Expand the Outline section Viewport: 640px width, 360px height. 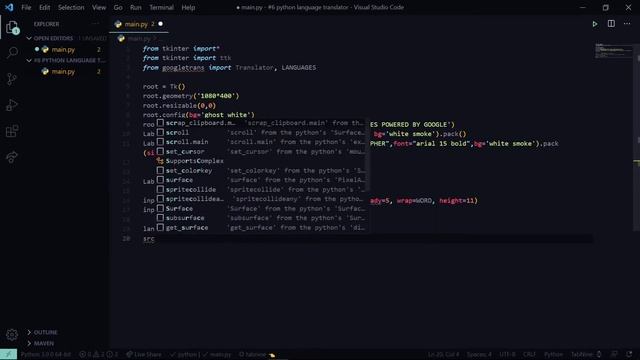[42, 332]
